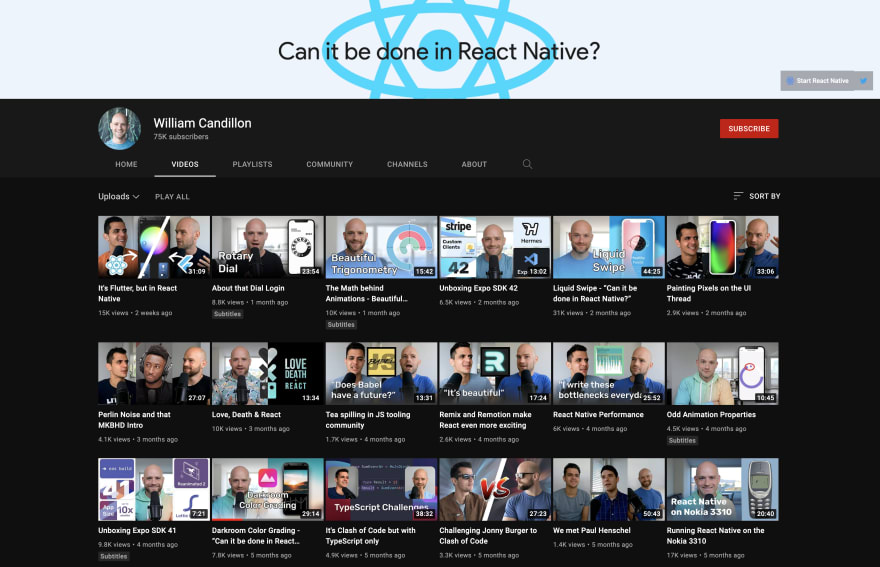Click the Twitter icon on the banner
The width and height of the screenshot is (880, 567).
tap(863, 81)
